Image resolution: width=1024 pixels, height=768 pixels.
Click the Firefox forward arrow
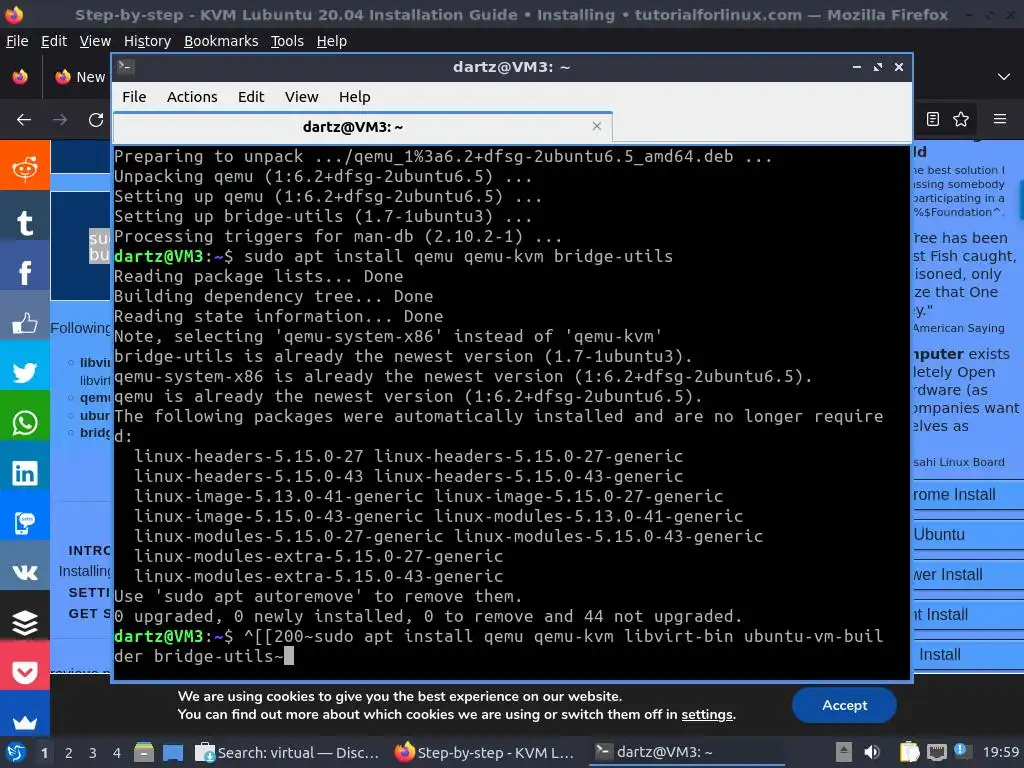60,120
